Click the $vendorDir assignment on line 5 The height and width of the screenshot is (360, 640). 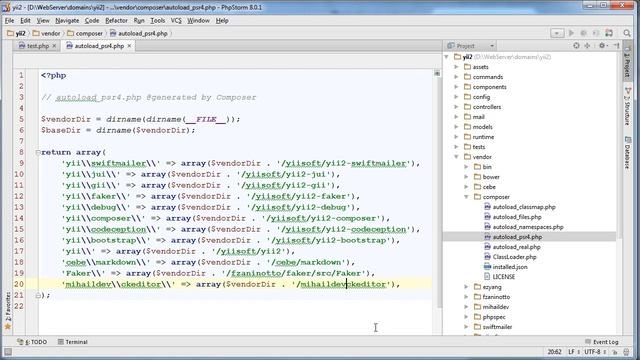[140, 119]
